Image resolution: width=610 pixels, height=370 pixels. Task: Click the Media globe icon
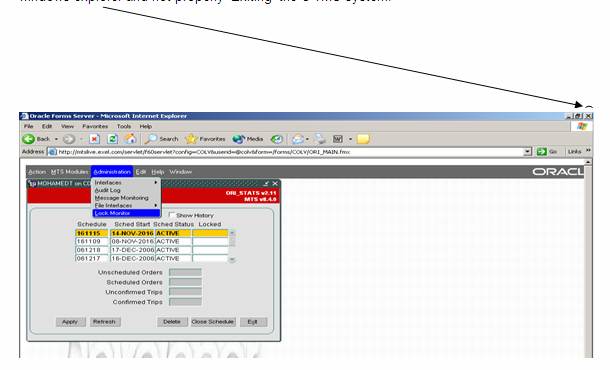238,139
